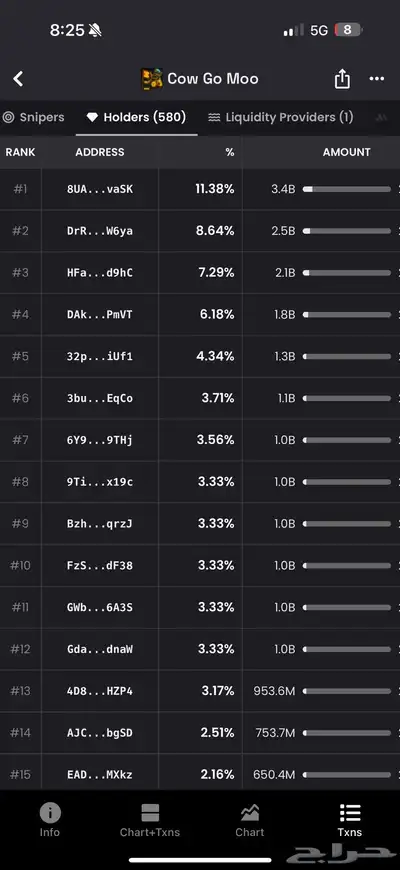This screenshot has width=400, height=870.
Task: Switch to the Snipers tab
Action: pos(33,117)
